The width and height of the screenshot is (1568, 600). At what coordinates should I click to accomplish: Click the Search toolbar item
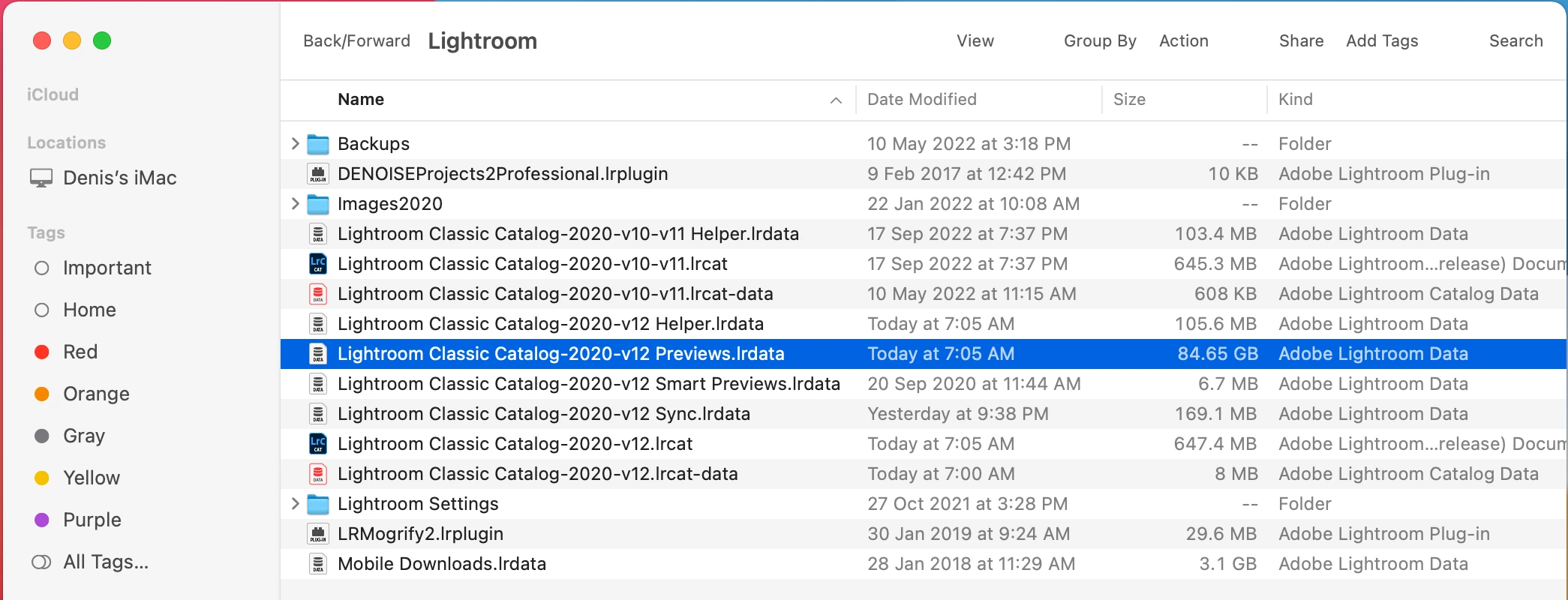[1515, 41]
